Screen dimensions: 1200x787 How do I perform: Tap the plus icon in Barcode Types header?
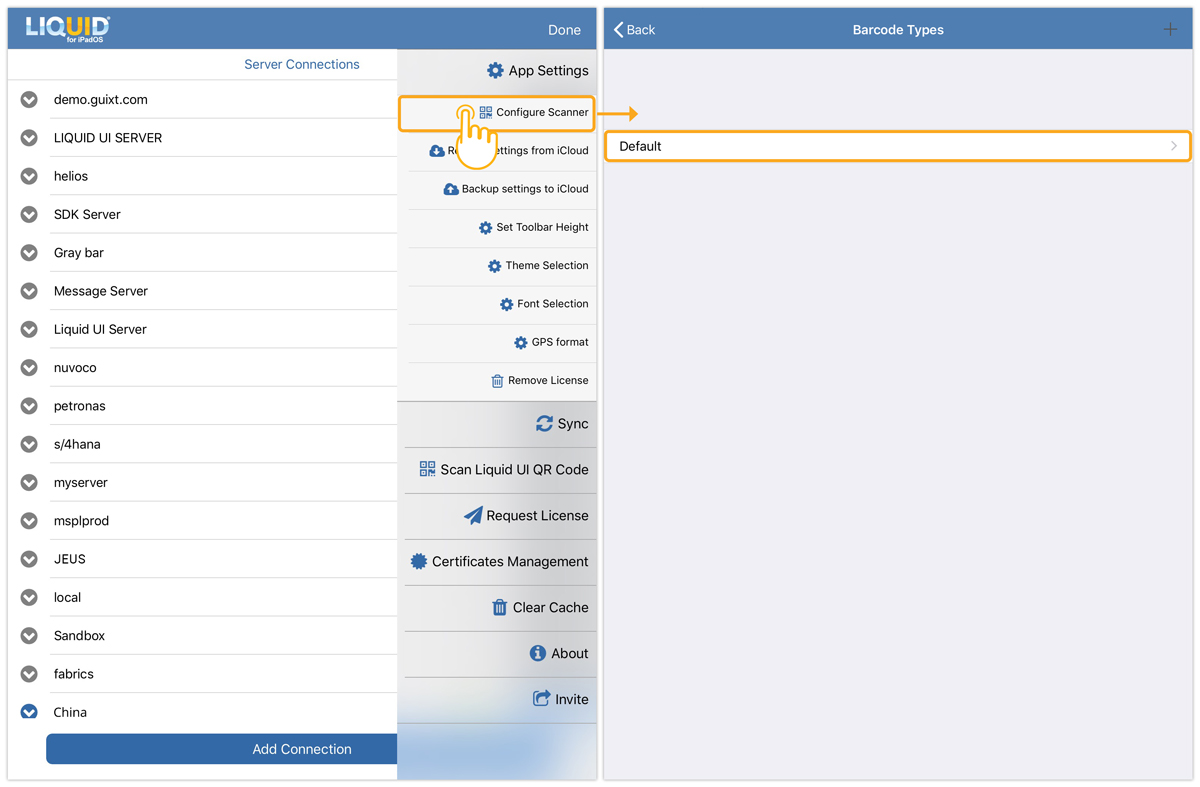[1169, 30]
